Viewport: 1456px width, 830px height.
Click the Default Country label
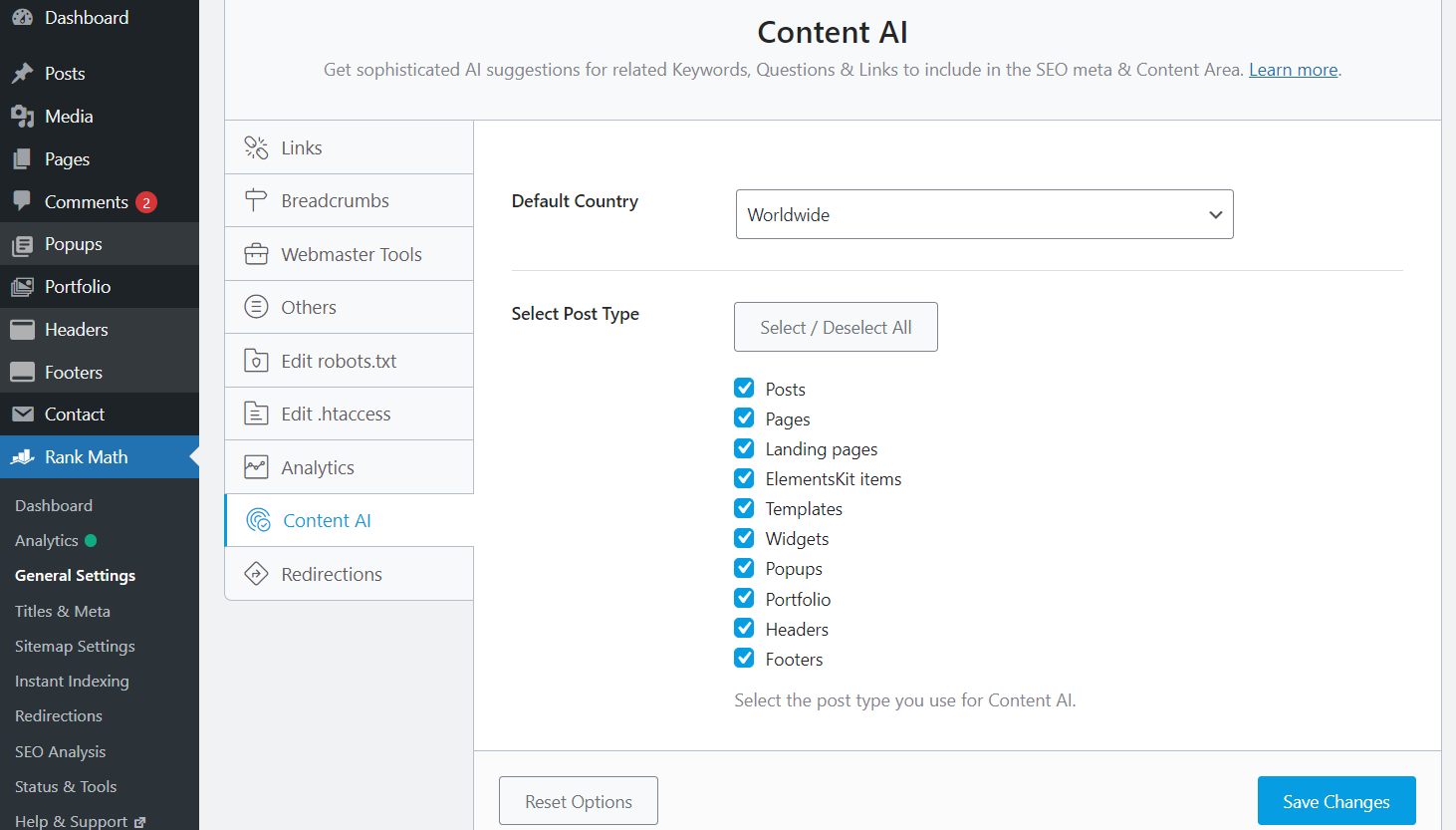coord(575,201)
